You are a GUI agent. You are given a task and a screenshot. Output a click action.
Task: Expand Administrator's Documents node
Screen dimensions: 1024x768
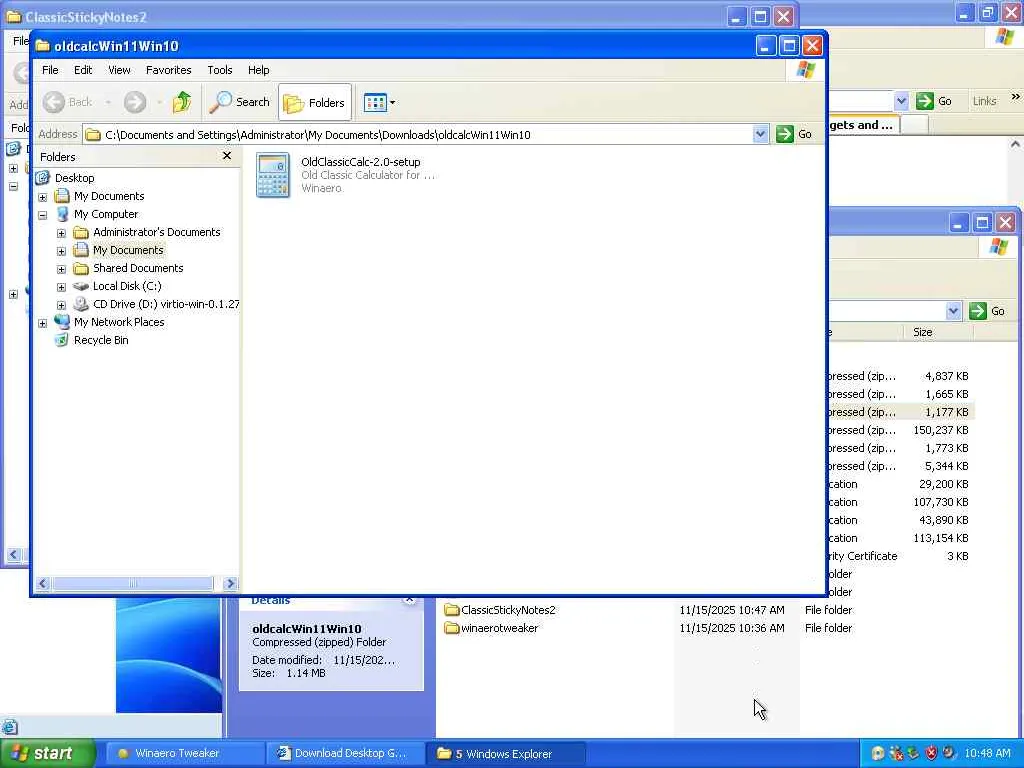coord(61,232)
